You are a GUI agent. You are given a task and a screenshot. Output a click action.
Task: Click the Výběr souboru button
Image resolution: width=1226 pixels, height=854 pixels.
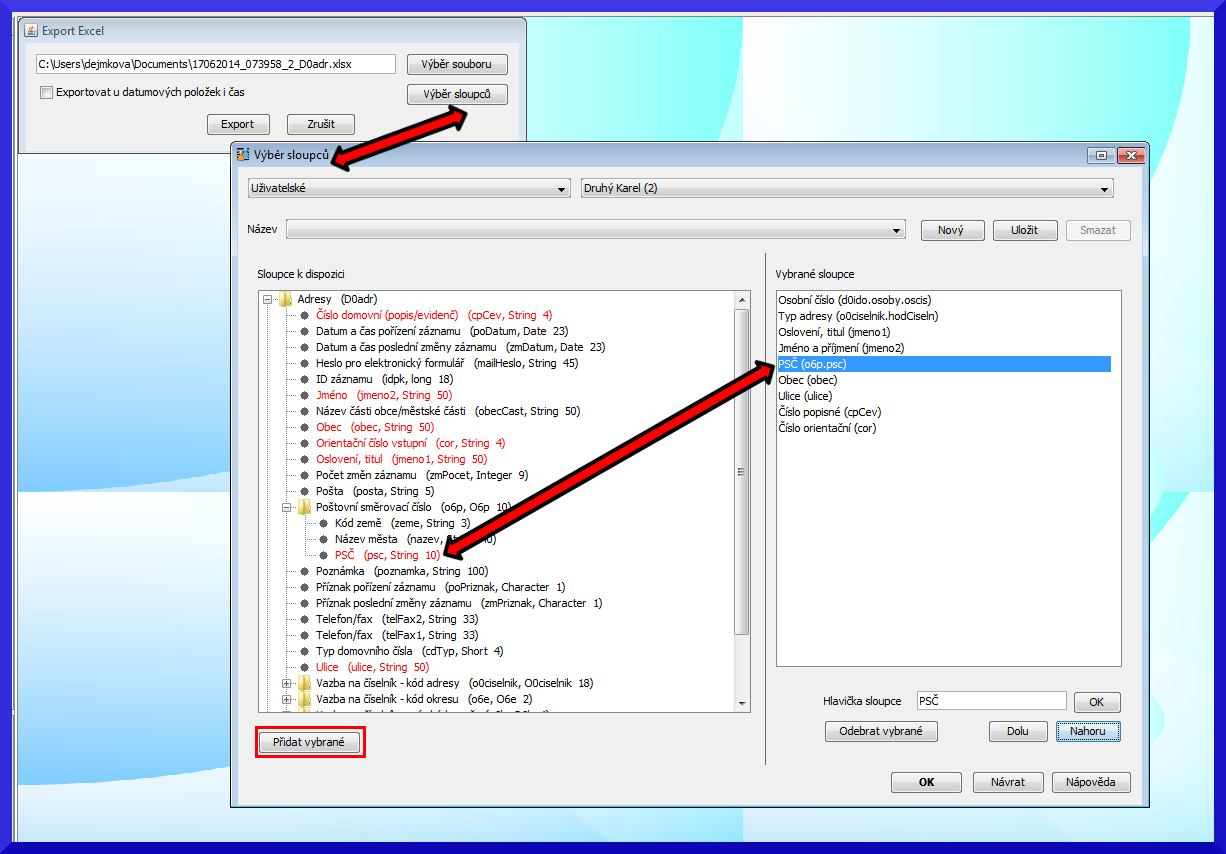457,65
